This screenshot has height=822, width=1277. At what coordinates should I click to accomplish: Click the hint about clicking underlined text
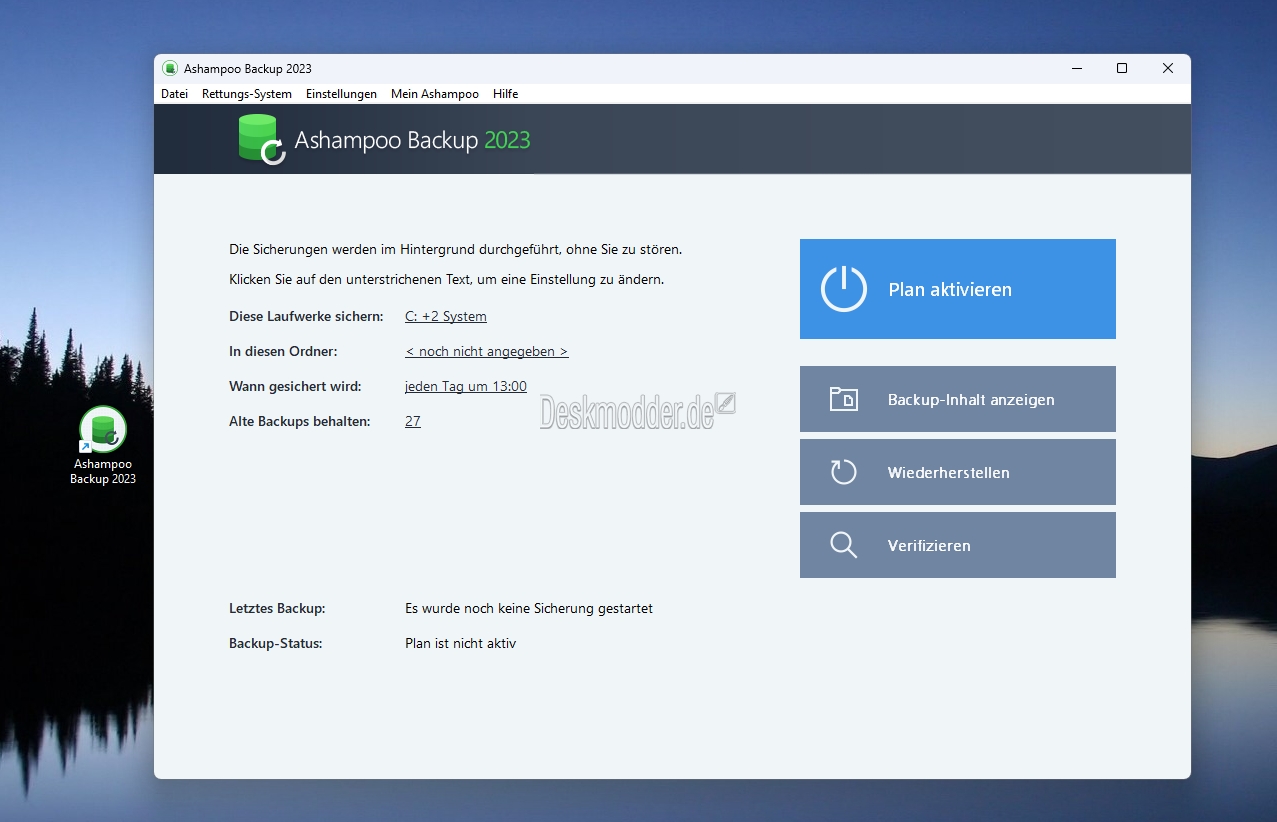[446, 280]
